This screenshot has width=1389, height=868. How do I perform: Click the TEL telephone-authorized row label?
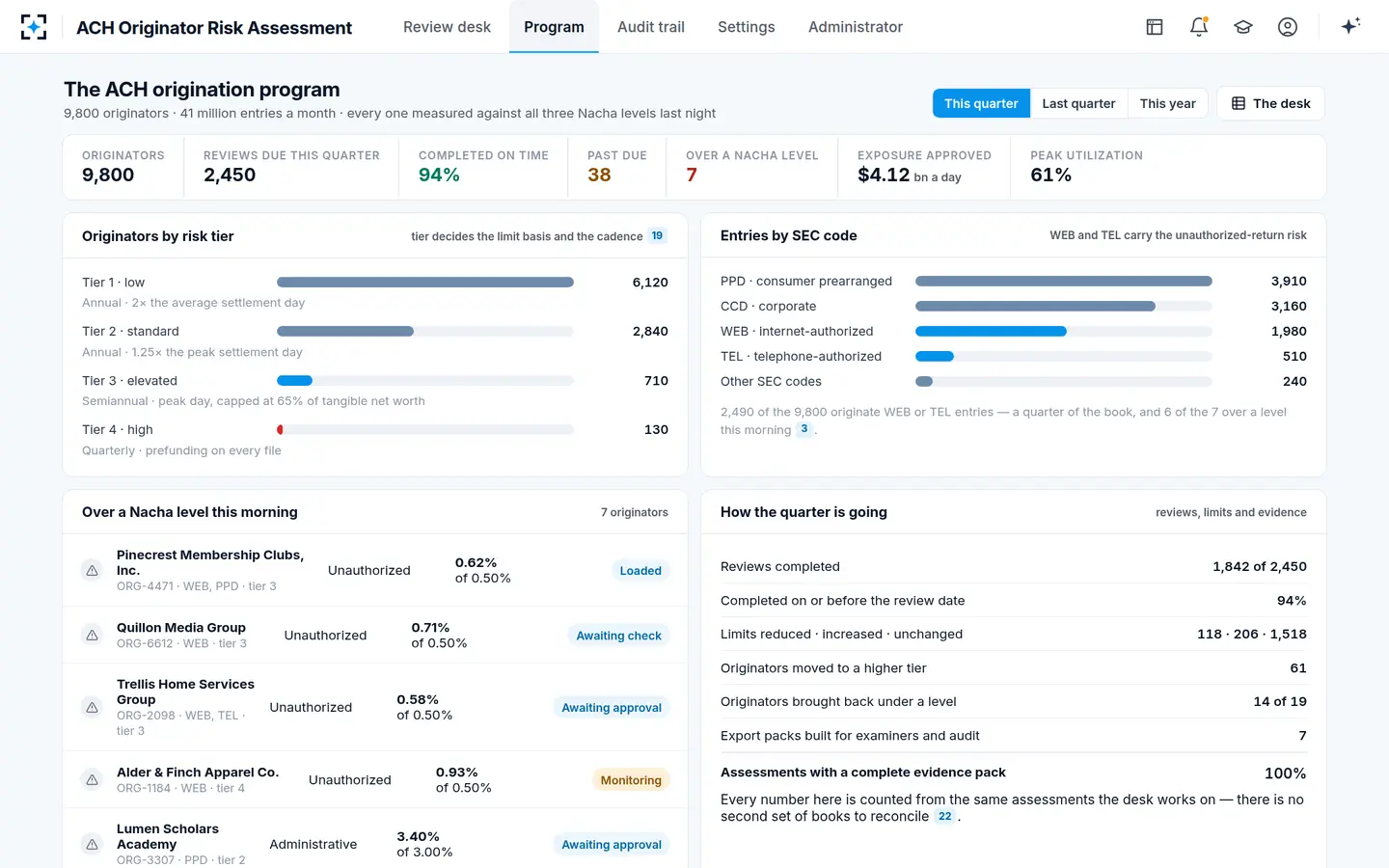pyautogui.click(x=801, y=356)
